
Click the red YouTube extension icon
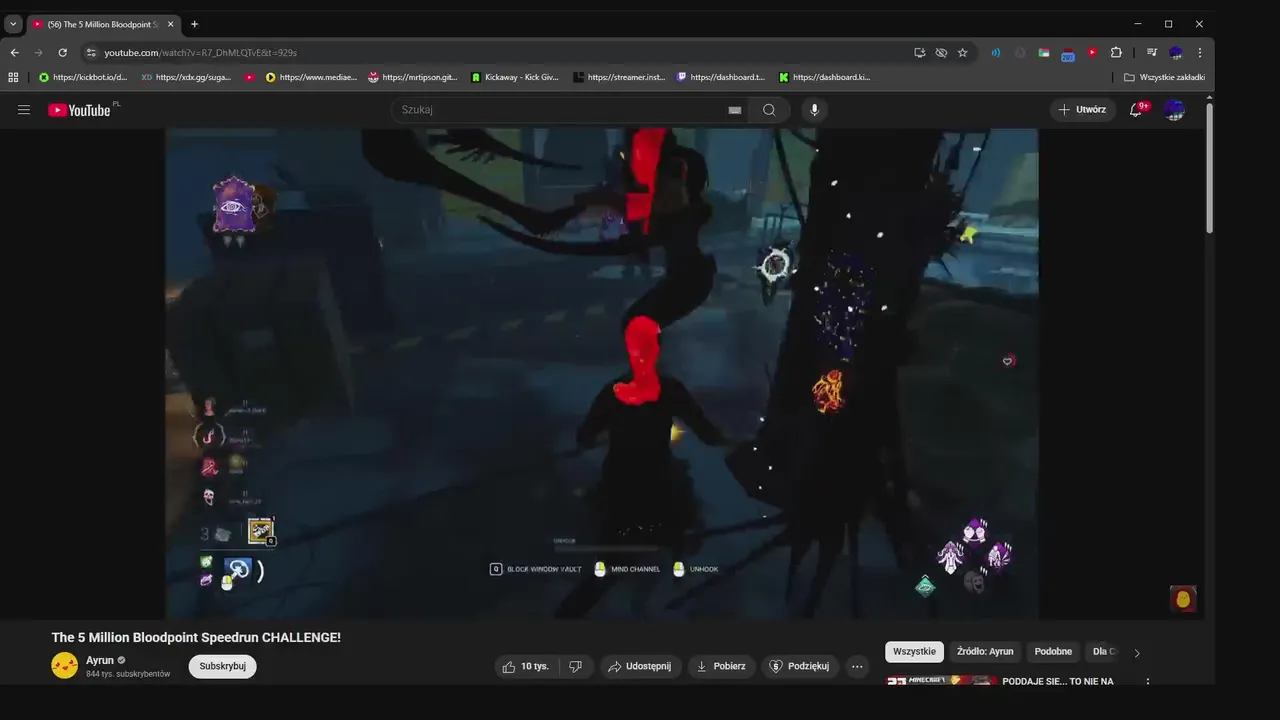1092,52
